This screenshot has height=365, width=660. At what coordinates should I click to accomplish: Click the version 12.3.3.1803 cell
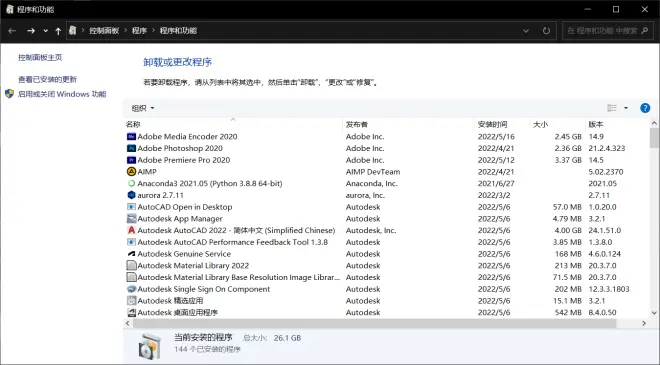tap(609, 289)
